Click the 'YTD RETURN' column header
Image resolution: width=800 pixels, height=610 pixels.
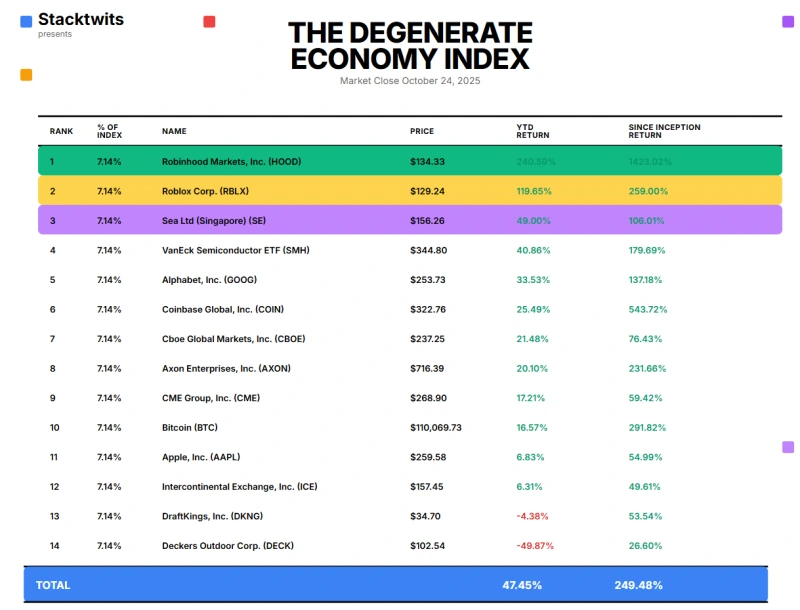click(533, 131)
